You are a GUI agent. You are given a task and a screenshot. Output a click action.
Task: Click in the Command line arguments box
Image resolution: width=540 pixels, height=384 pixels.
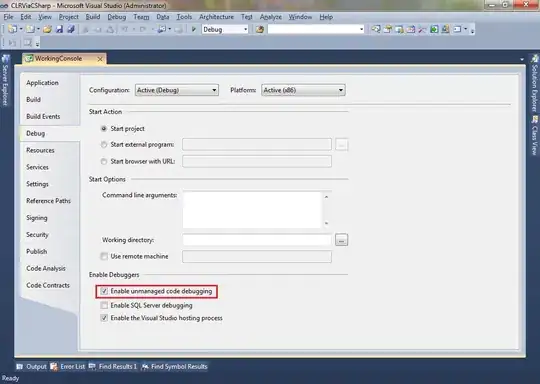click(x=252, y=210)
